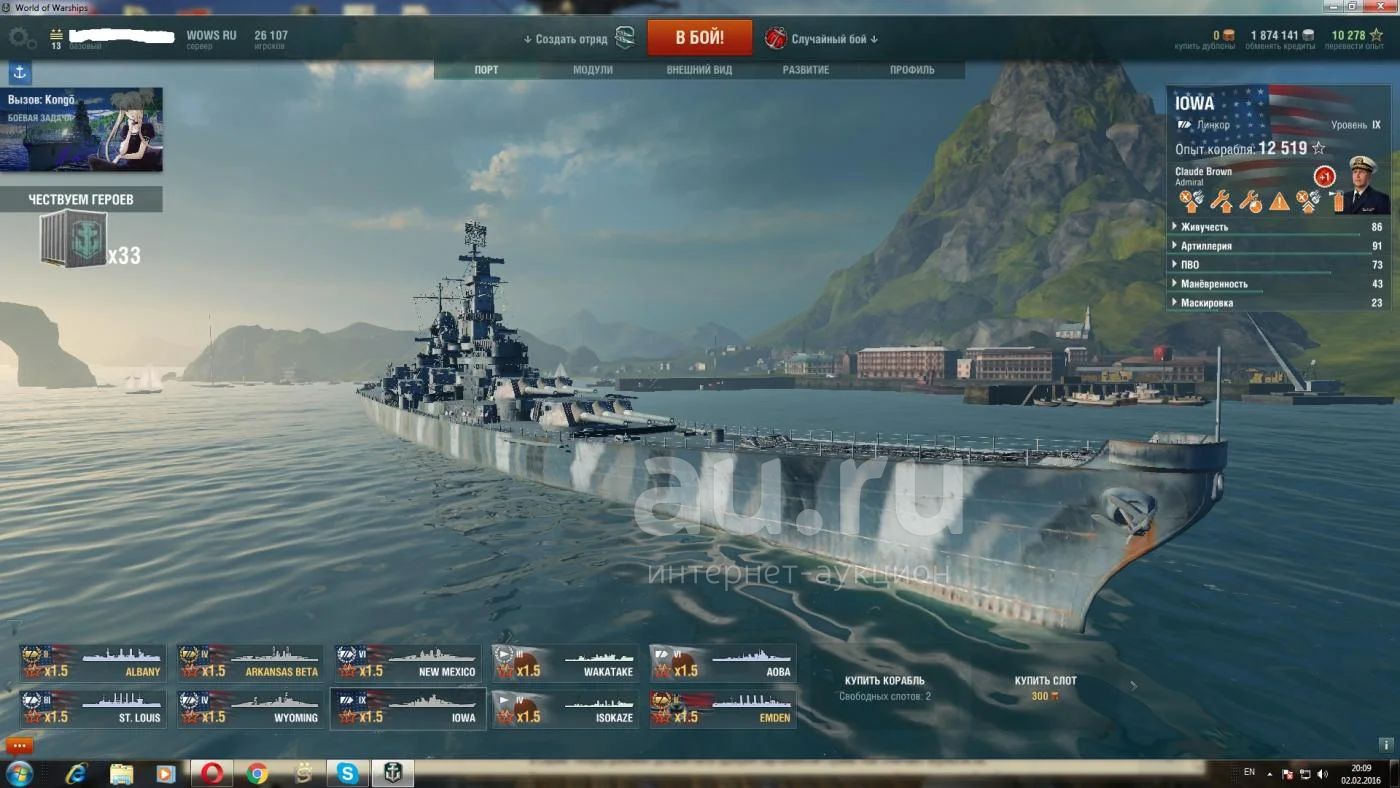Select the IOWA ship card in carousel
The image size is (1400, 788).
click(x=408, y=708)
